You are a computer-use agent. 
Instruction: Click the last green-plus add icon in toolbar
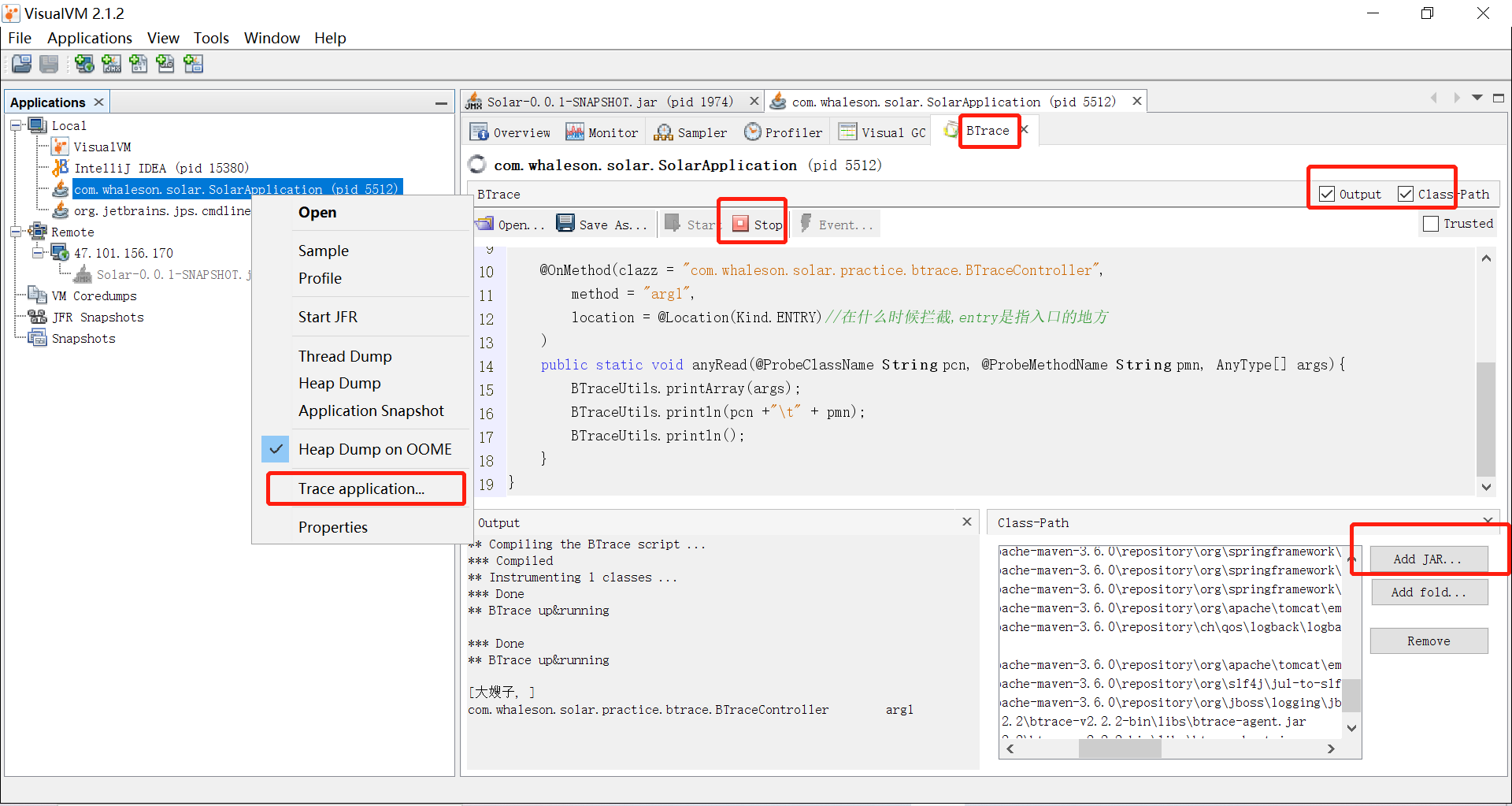coord(193,64)
